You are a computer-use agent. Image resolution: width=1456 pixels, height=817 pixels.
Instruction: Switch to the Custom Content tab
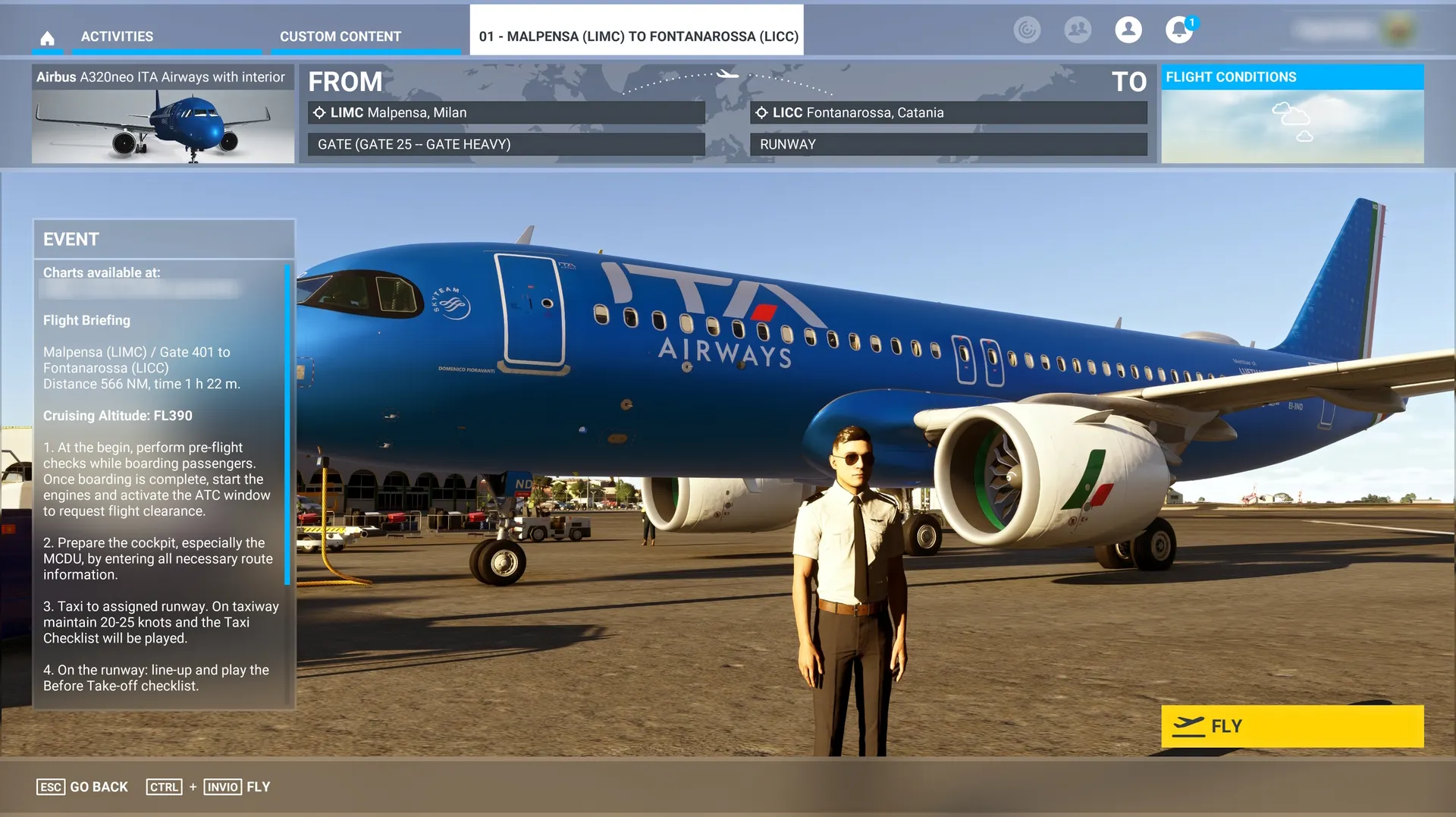340,36
